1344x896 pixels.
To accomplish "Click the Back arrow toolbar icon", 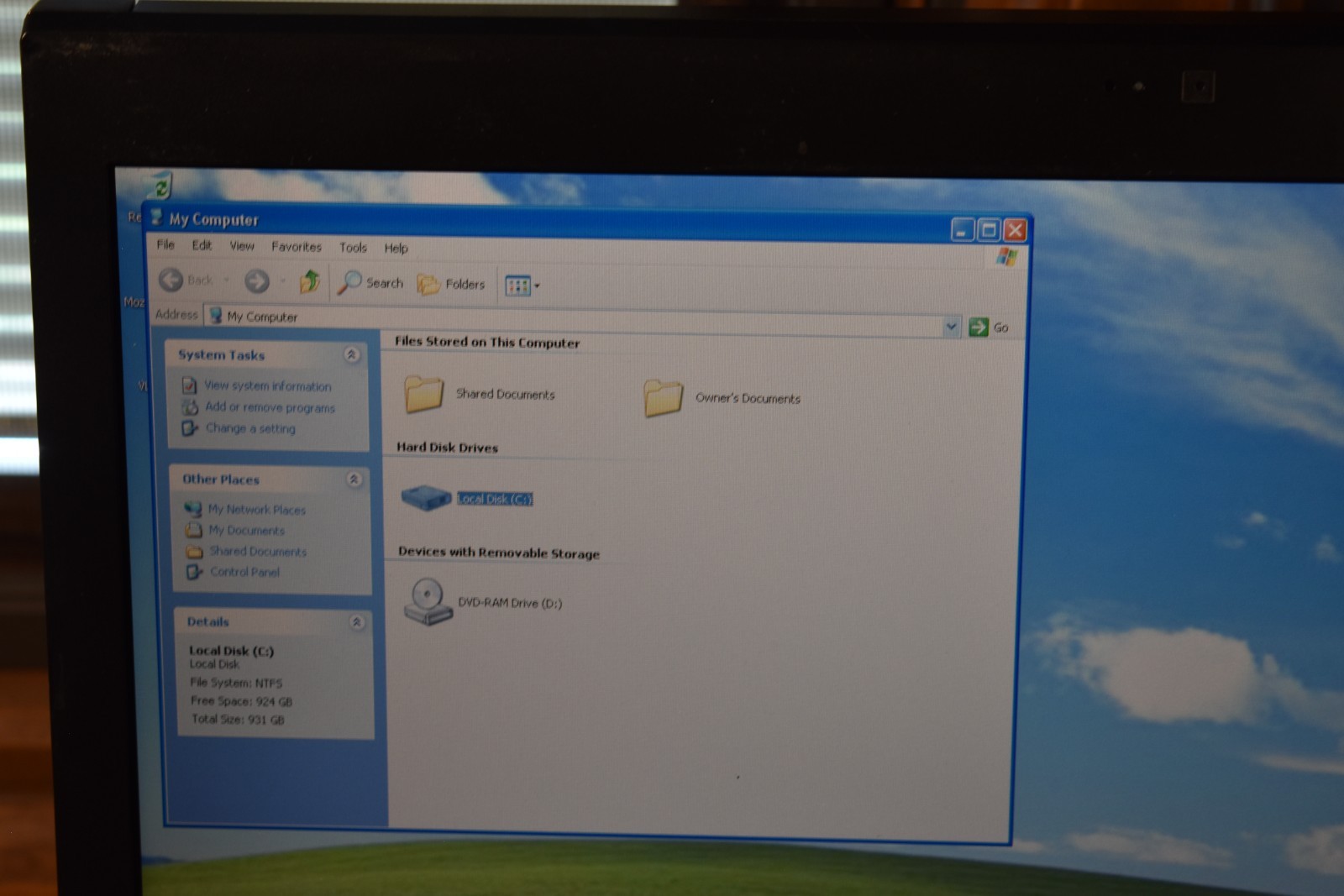I will pos(171,280).
